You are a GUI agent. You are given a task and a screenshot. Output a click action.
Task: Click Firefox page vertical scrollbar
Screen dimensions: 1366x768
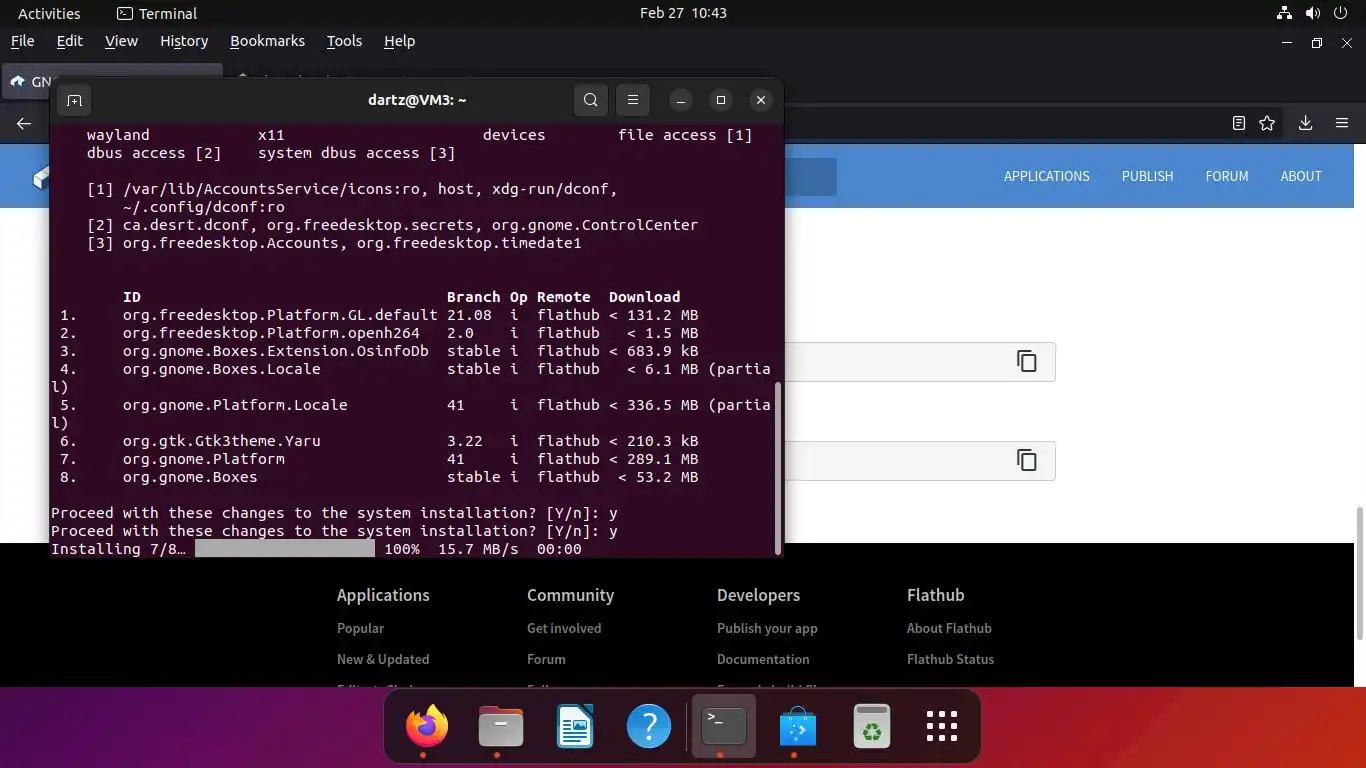1360,573
